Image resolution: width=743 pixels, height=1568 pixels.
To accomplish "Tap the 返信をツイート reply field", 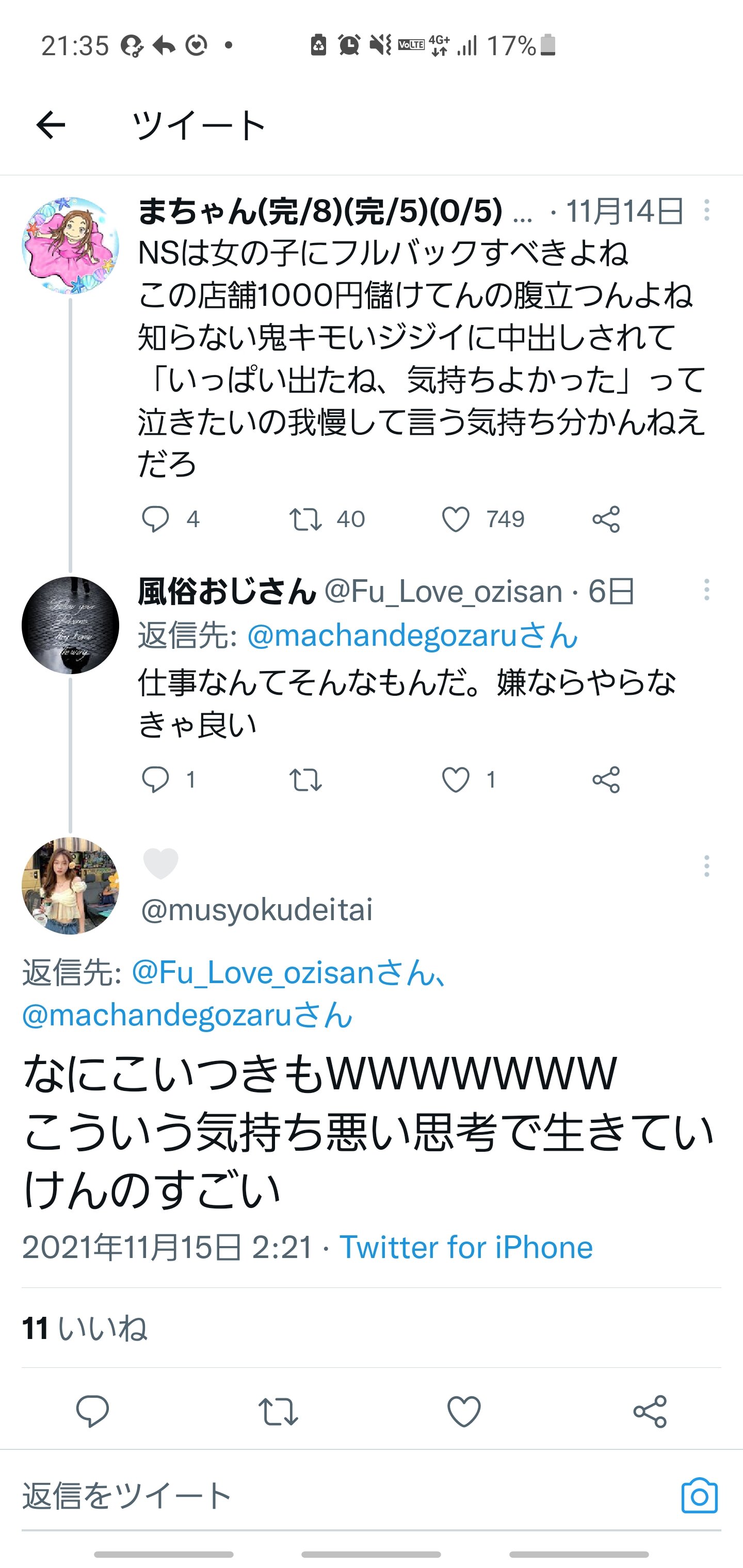I will [304, 1496].
